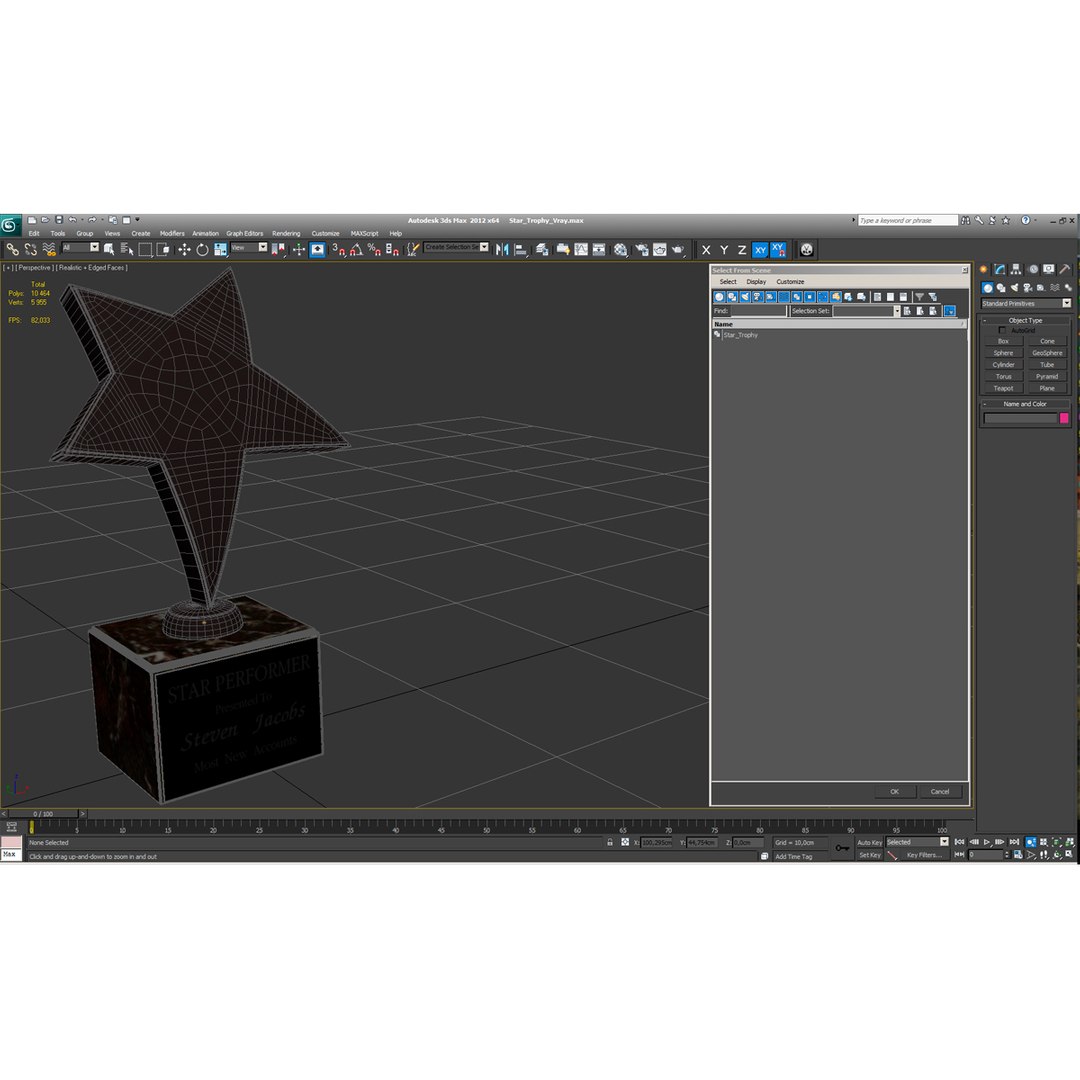This screenshot has width=1080, height=1080.
Task: Click the filter funnel icon in the dialog
Action: [x=920, y=297]
